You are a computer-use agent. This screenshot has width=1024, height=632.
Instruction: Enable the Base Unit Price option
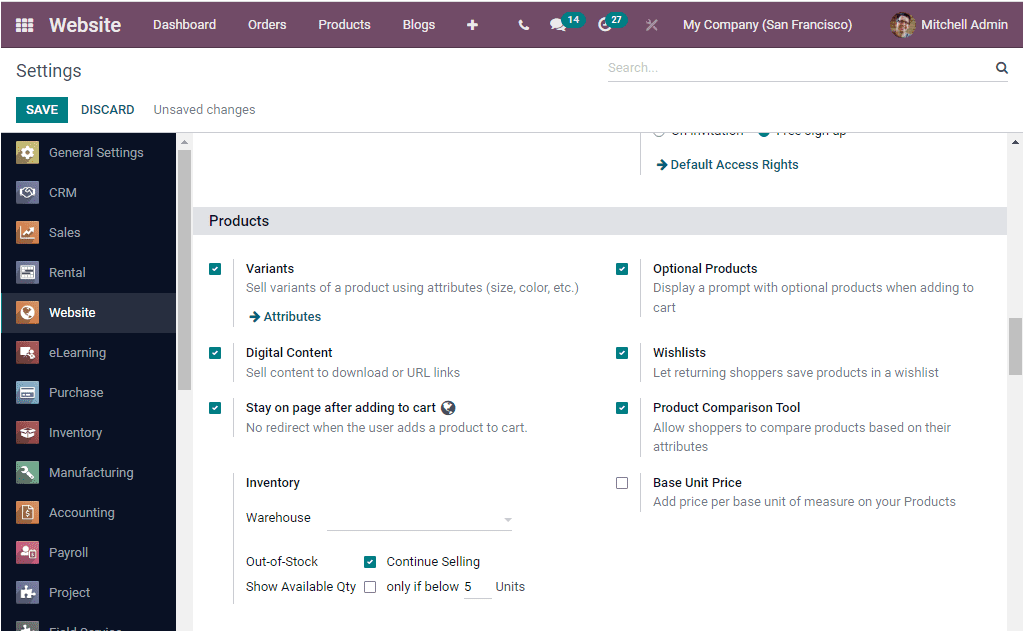pyautogui.click(x=622, y=483)
